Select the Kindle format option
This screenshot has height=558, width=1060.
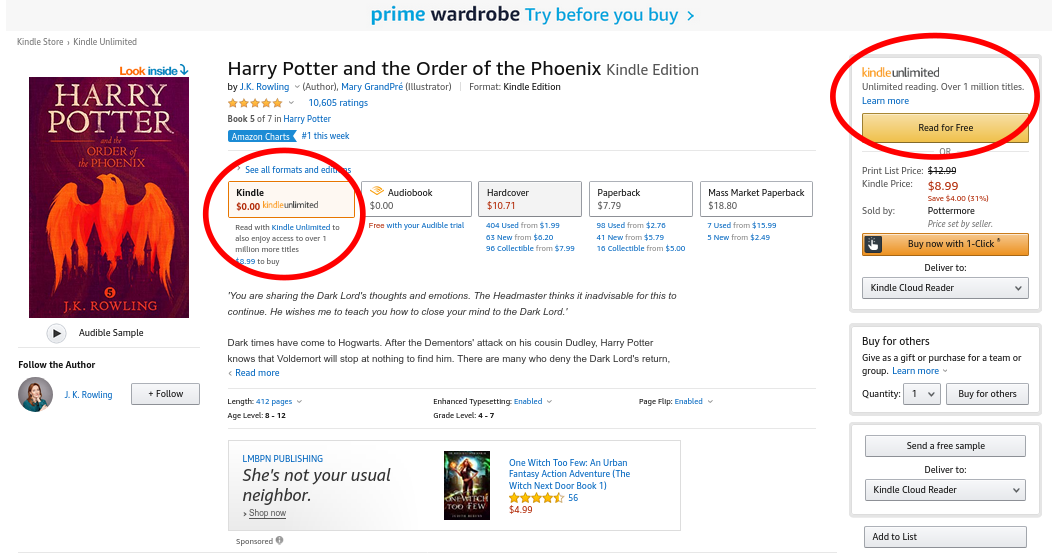291,199
